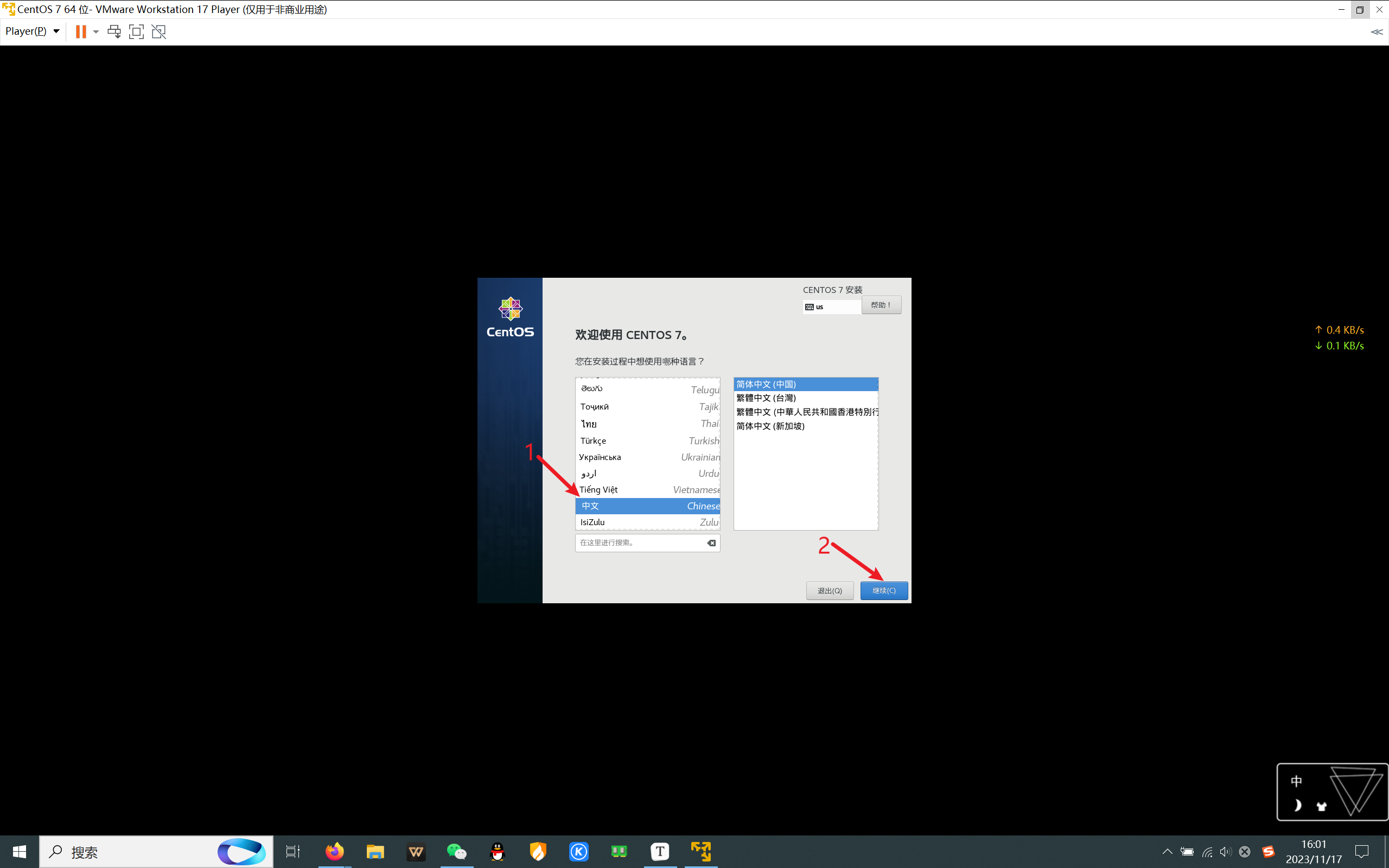Open the us keyboard layout indicator
This screenshot has width=1389, height=868.
click(832, 307)
